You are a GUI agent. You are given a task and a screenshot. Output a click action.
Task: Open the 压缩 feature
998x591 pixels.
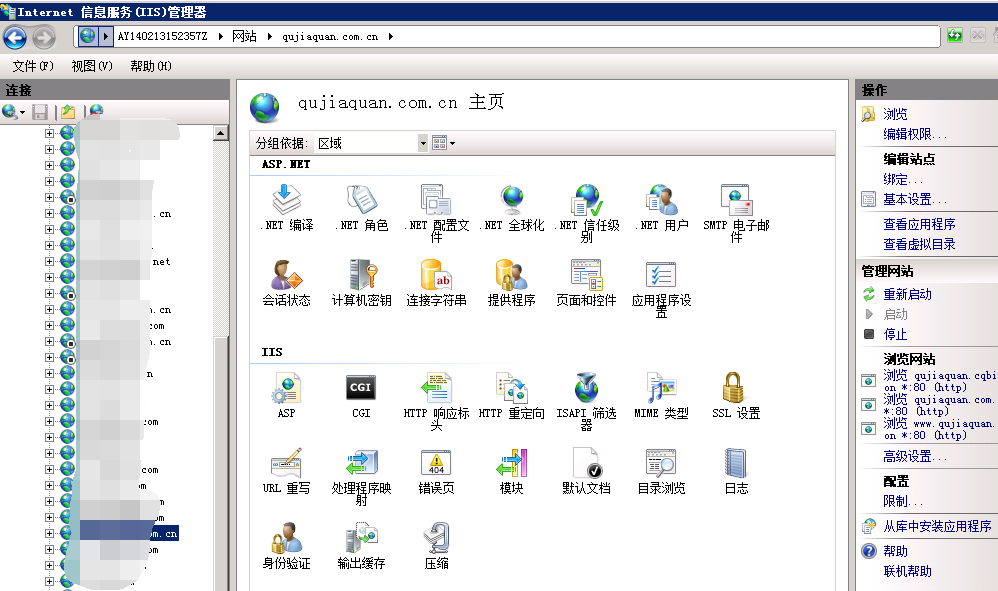pos(437,545)
